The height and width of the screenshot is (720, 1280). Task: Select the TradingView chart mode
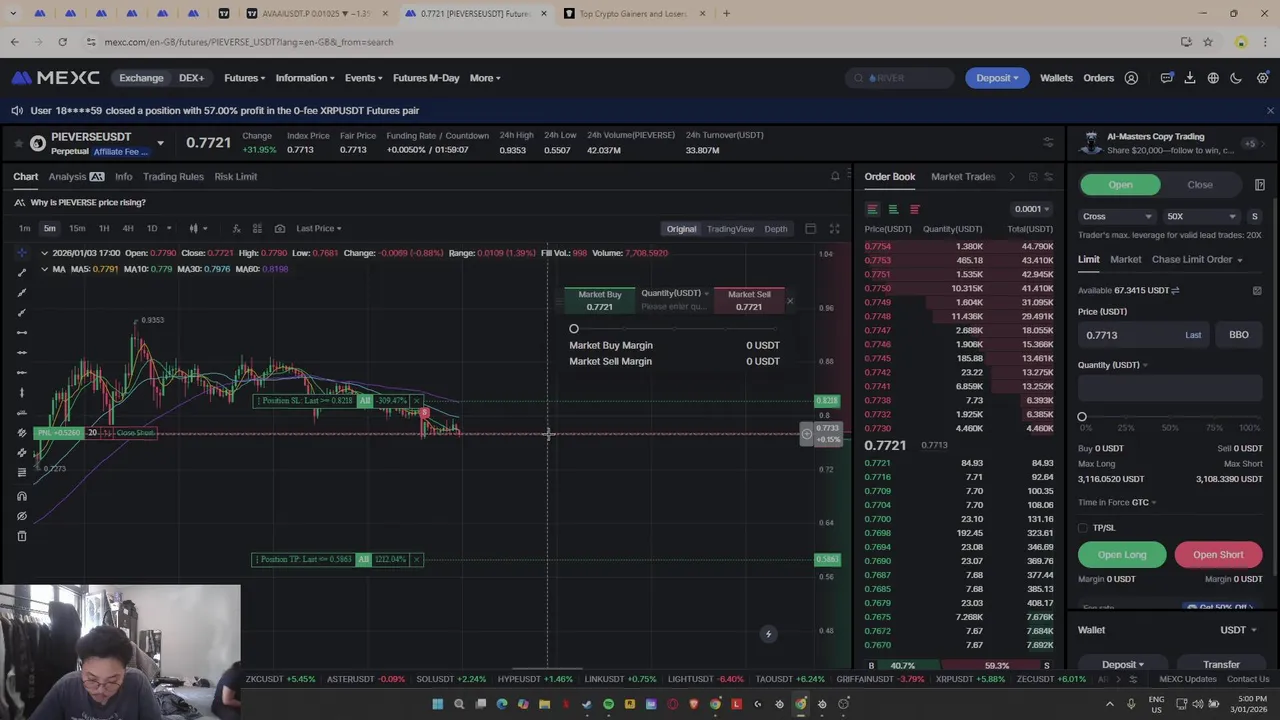point(730,229)
